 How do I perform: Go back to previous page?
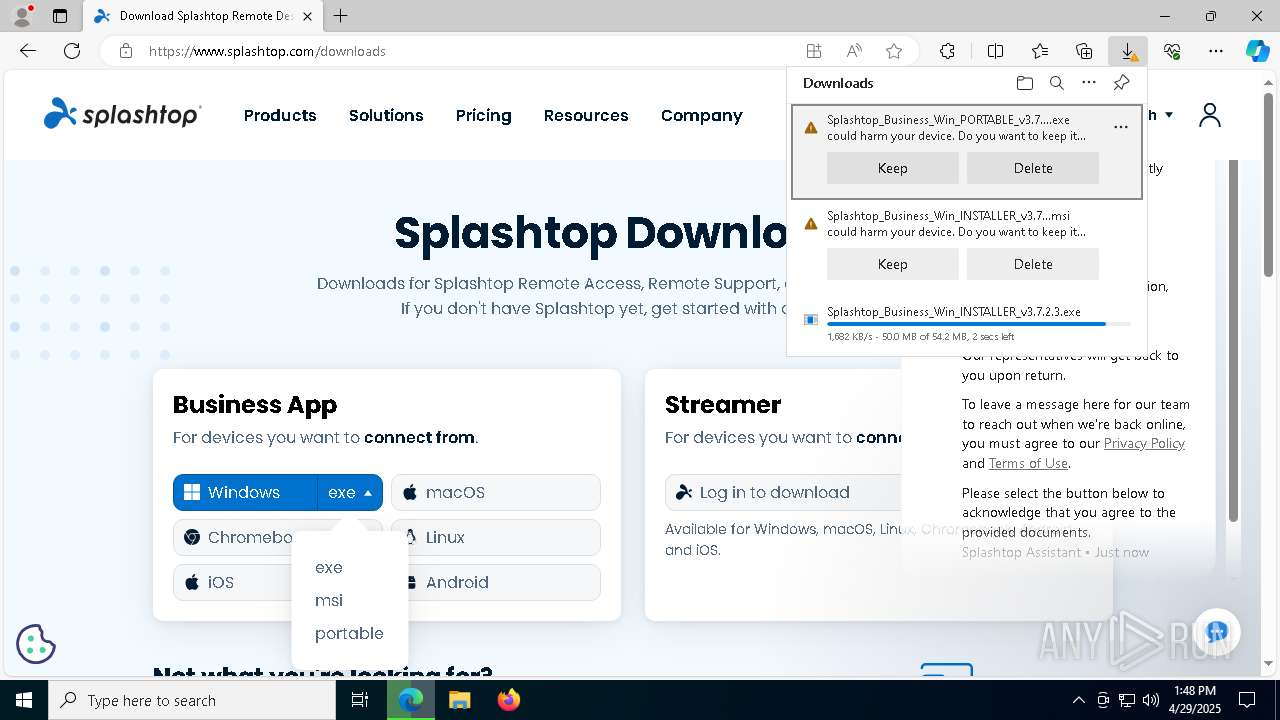[x=28, y=51]
